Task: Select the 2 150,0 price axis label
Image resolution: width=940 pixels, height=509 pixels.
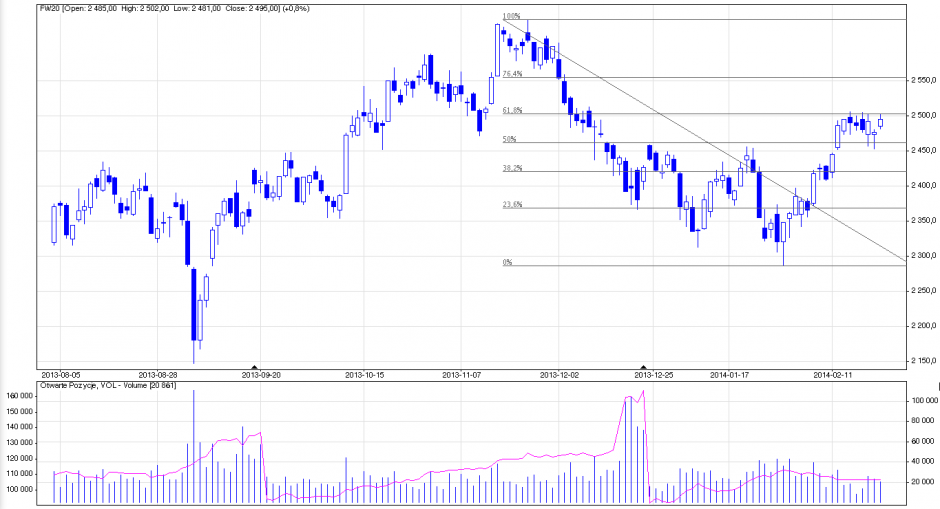Action: (x=923, y=362)
